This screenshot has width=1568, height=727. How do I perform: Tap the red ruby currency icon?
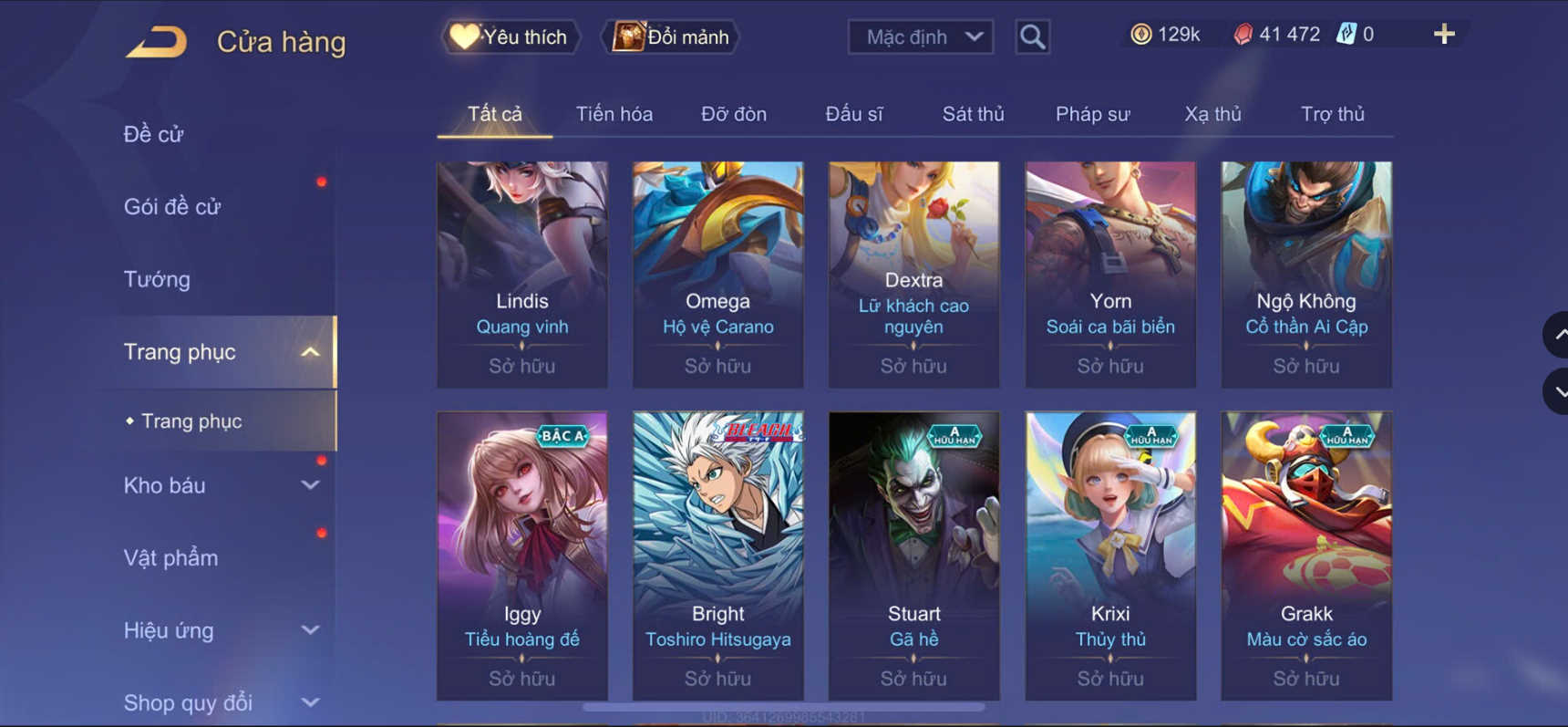1243,35
